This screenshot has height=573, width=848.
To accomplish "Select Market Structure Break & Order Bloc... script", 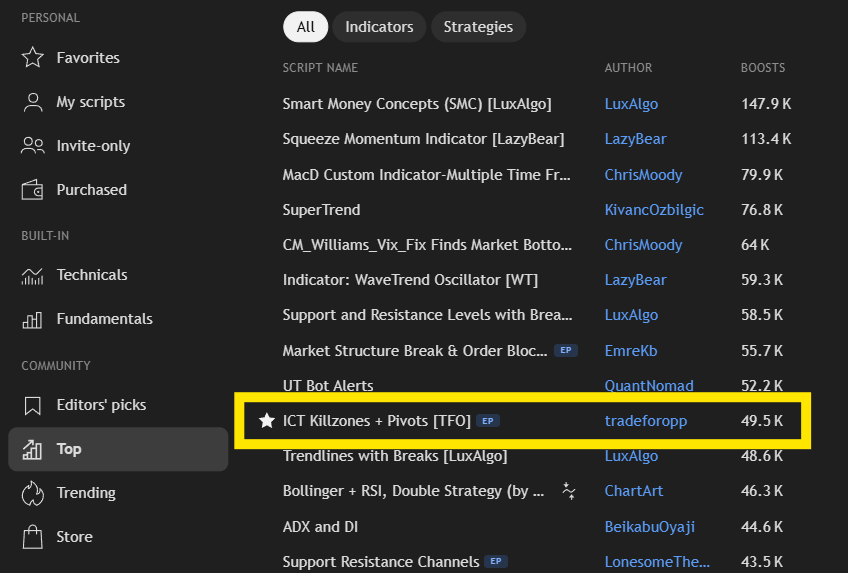I will coord(415,351).
